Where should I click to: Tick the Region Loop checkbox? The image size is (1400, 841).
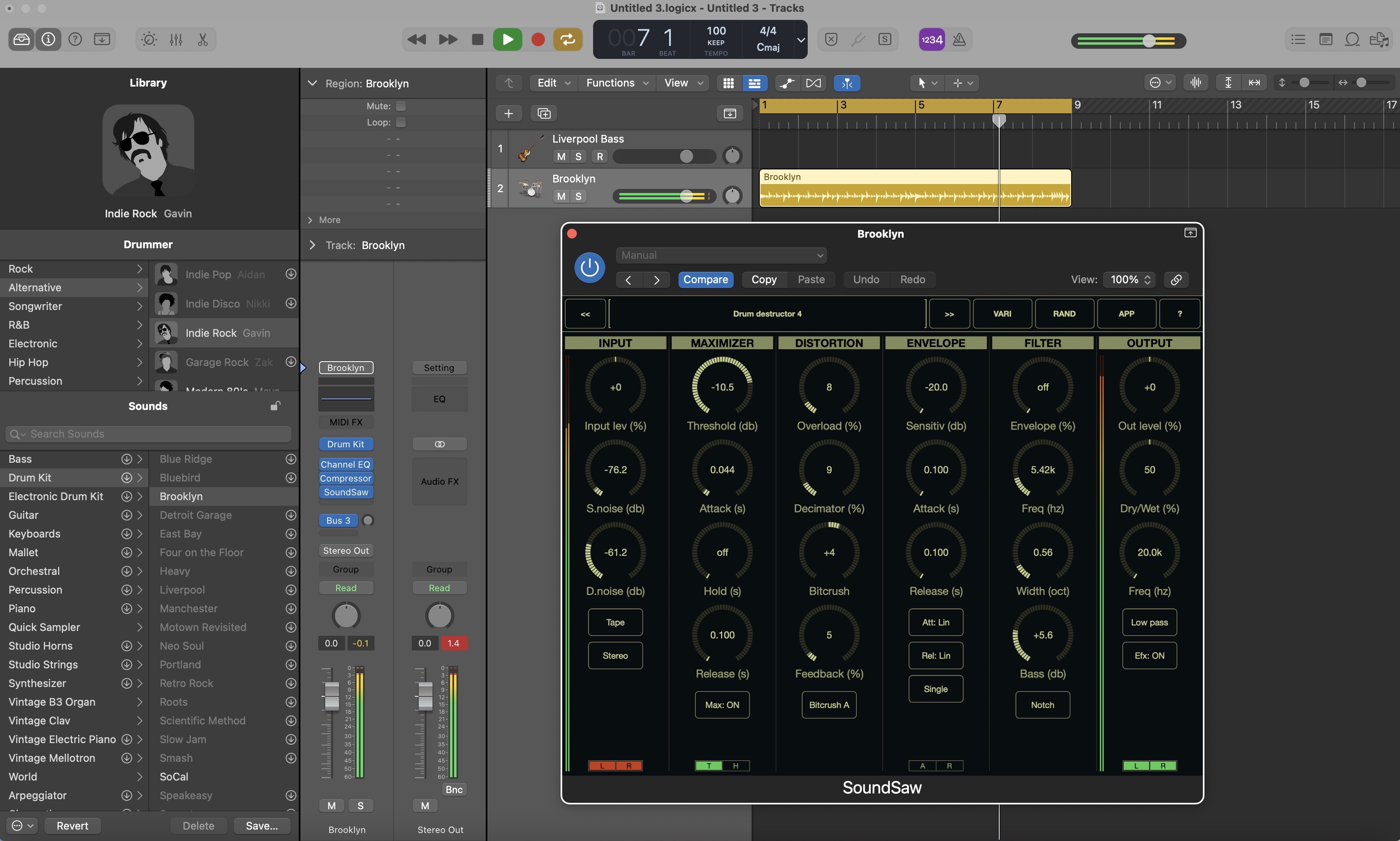401,122
